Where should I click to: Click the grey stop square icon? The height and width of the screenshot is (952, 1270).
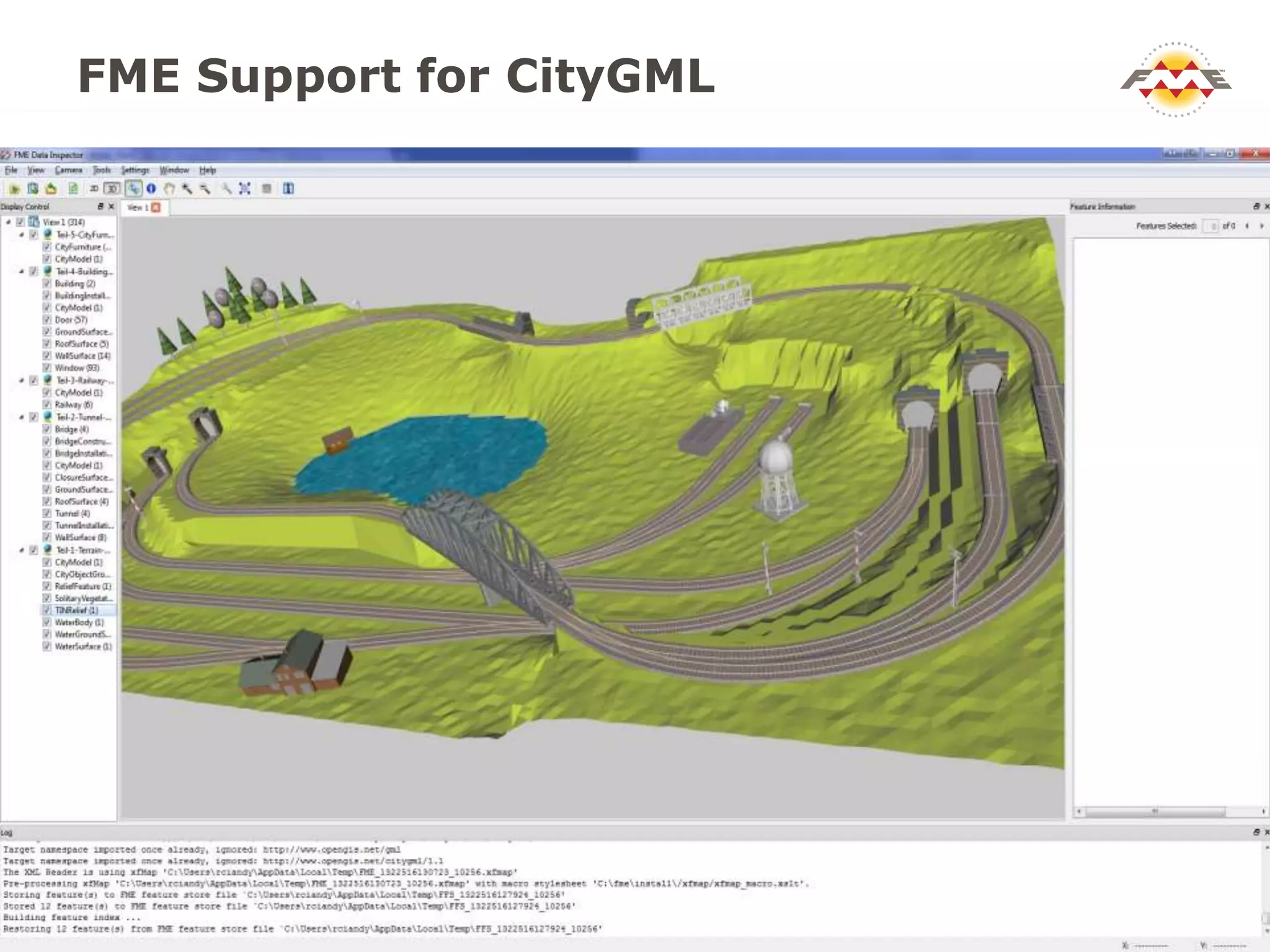267,188
